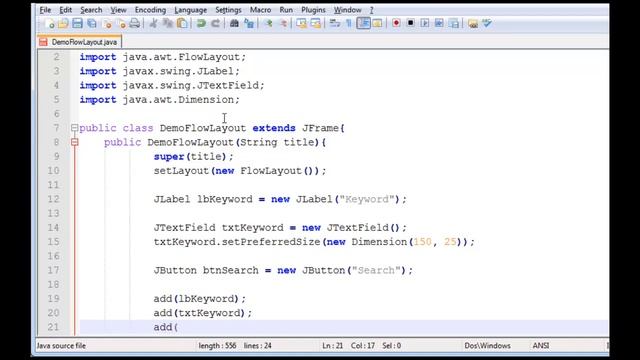
Task: Click setLayout on line 10
Action: [x=182, y=171]
